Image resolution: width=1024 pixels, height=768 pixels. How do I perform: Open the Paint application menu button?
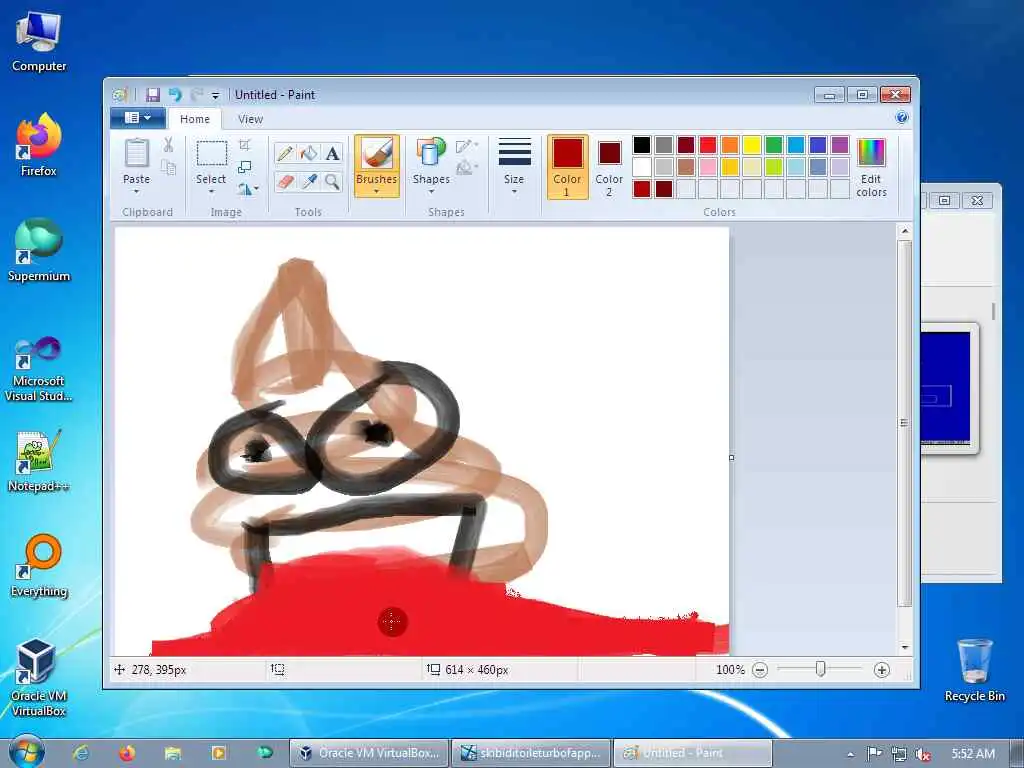pyautogui.click(x=136, y=118)
